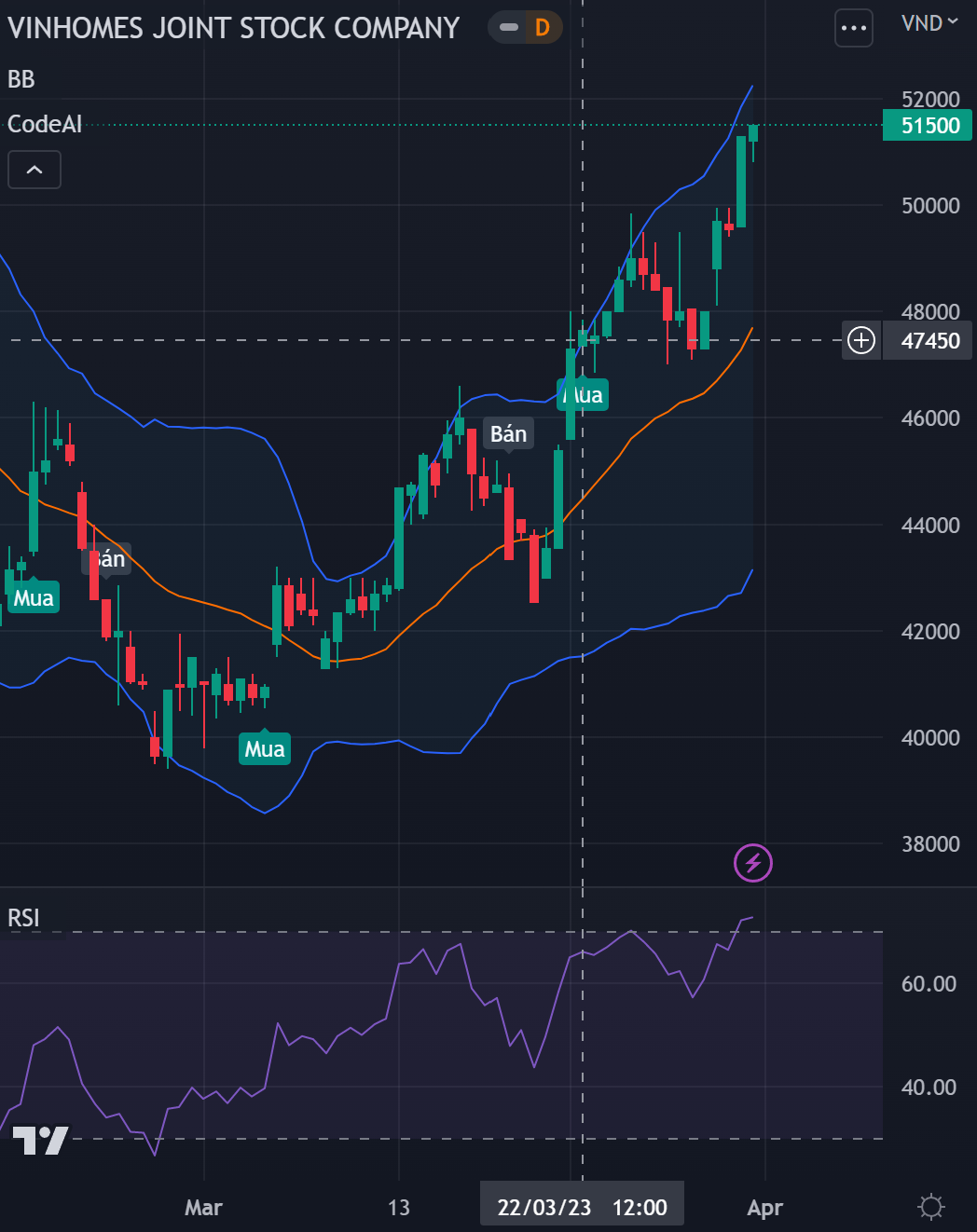Click the Mua signal label below 47450 line
The height and width of the screenshot is (1232, 977).
[584, 394]
